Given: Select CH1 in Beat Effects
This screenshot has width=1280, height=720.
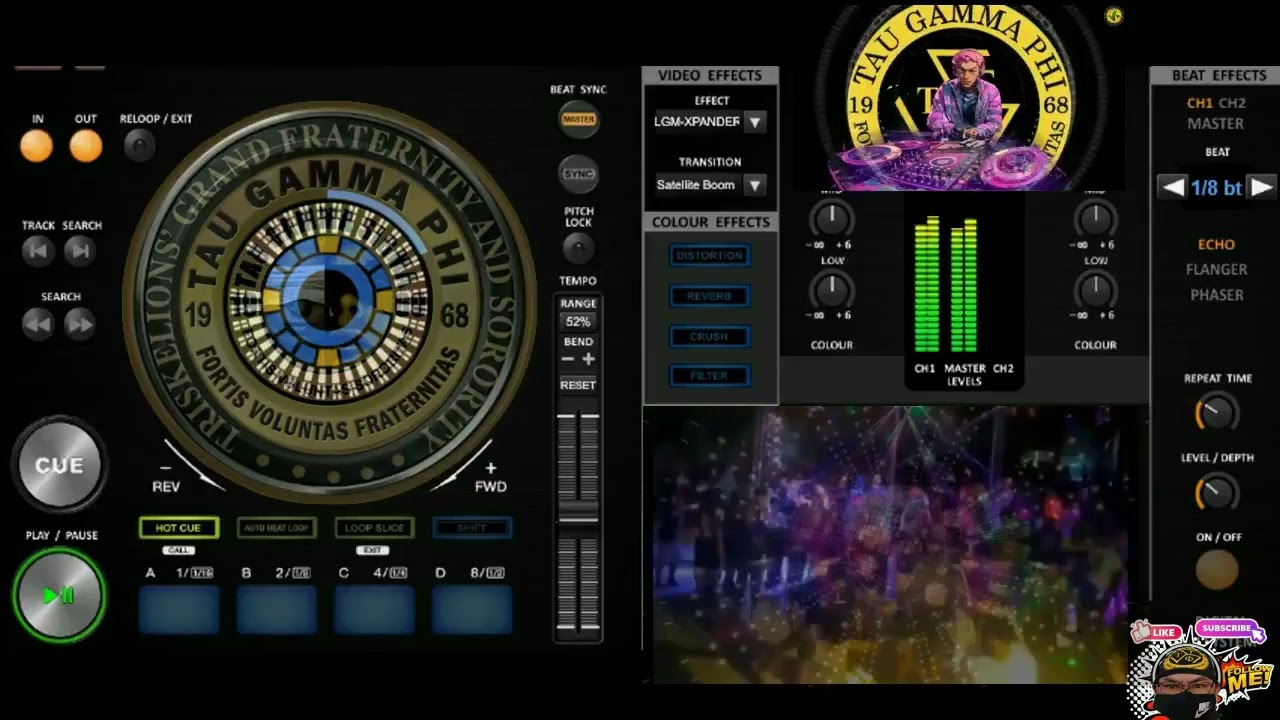Looking at the screenshot, I should coord(1200,103).
